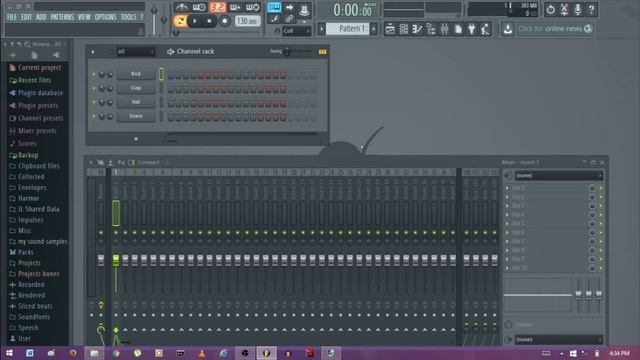The width and height of the screenshot is (640, 360).
Task: Click the Channel rack Swing slider knob
Action: tap(287, 51)
